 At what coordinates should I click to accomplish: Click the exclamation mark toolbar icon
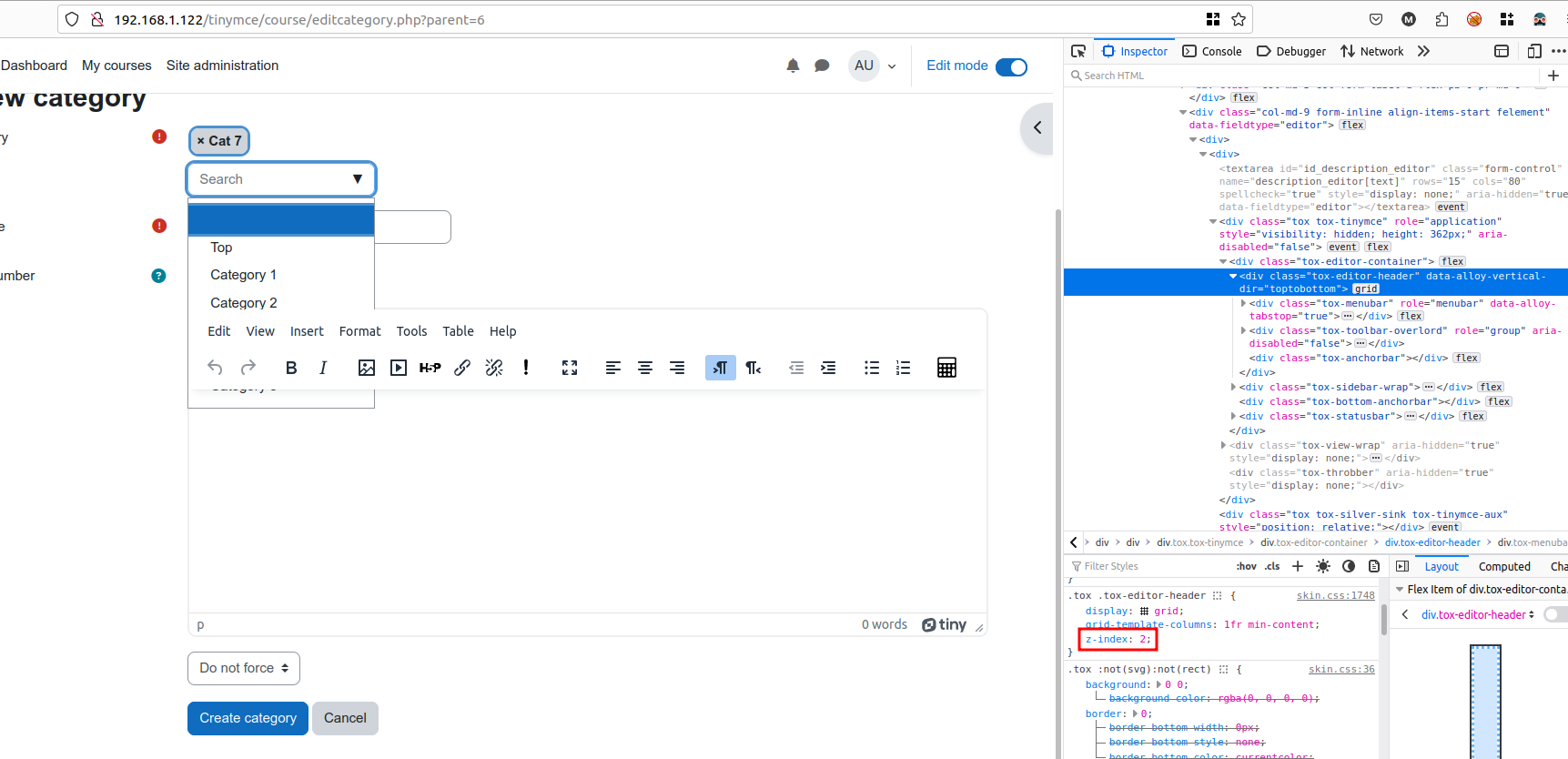[x=526, y=368]
